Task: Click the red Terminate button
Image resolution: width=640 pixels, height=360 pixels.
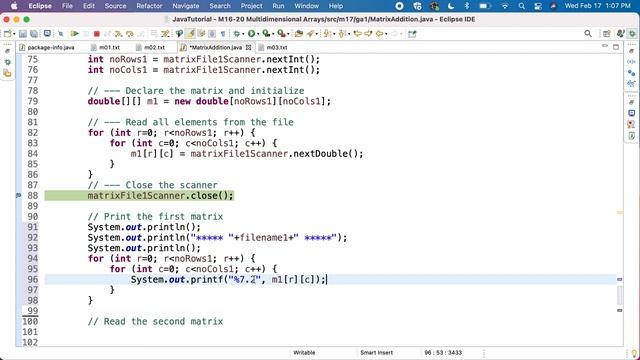Action: tap(97, 34)
